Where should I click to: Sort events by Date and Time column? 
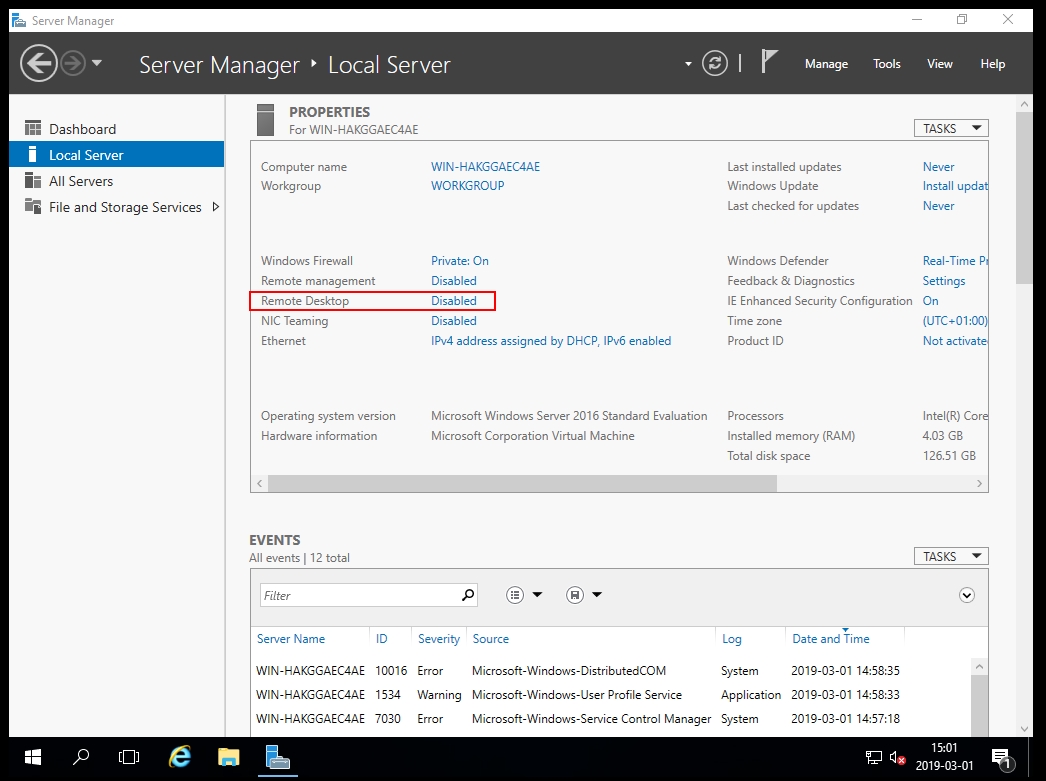coord(831,639)
